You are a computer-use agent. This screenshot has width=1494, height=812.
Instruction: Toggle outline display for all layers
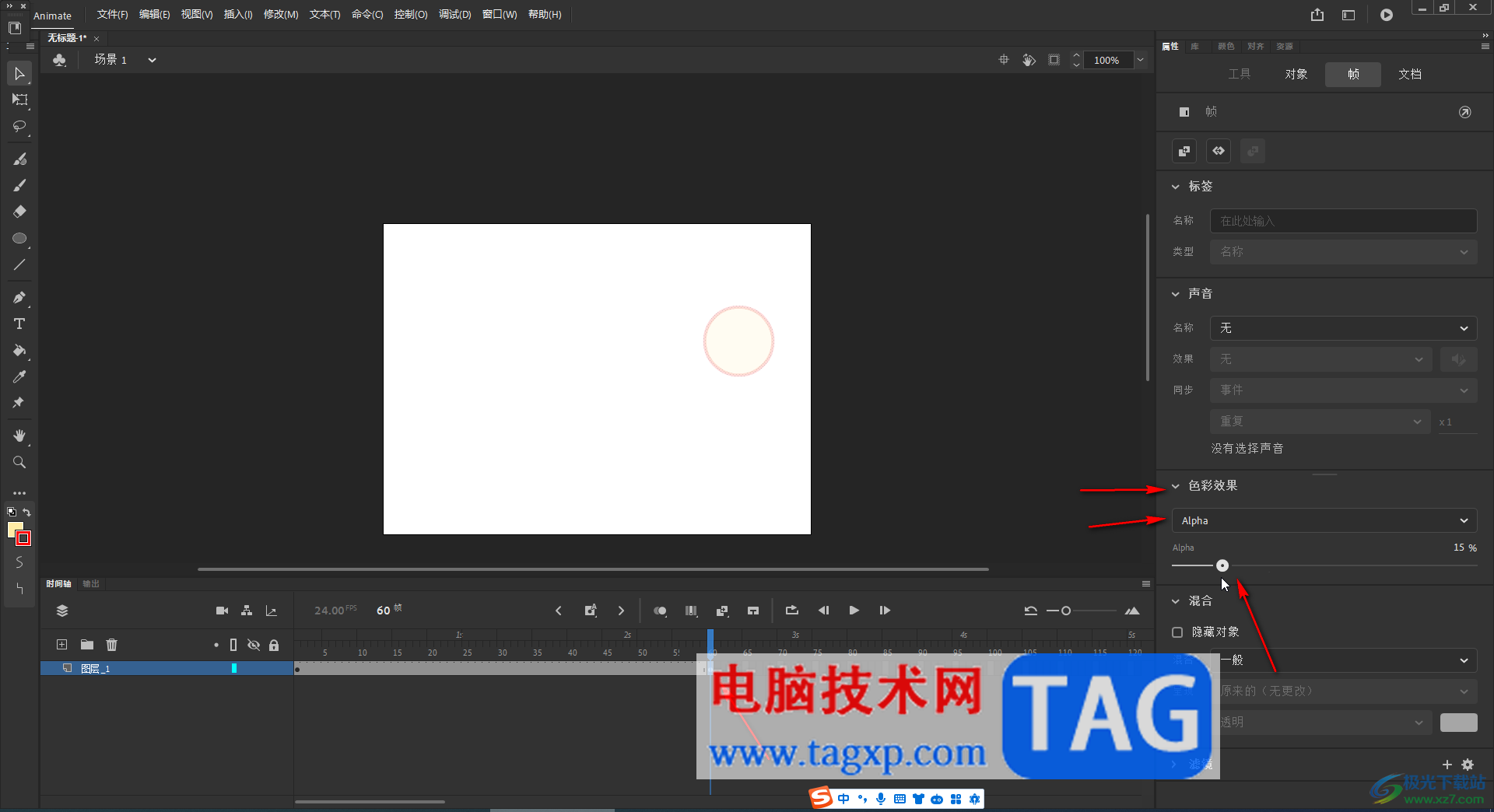click(233, 645)
